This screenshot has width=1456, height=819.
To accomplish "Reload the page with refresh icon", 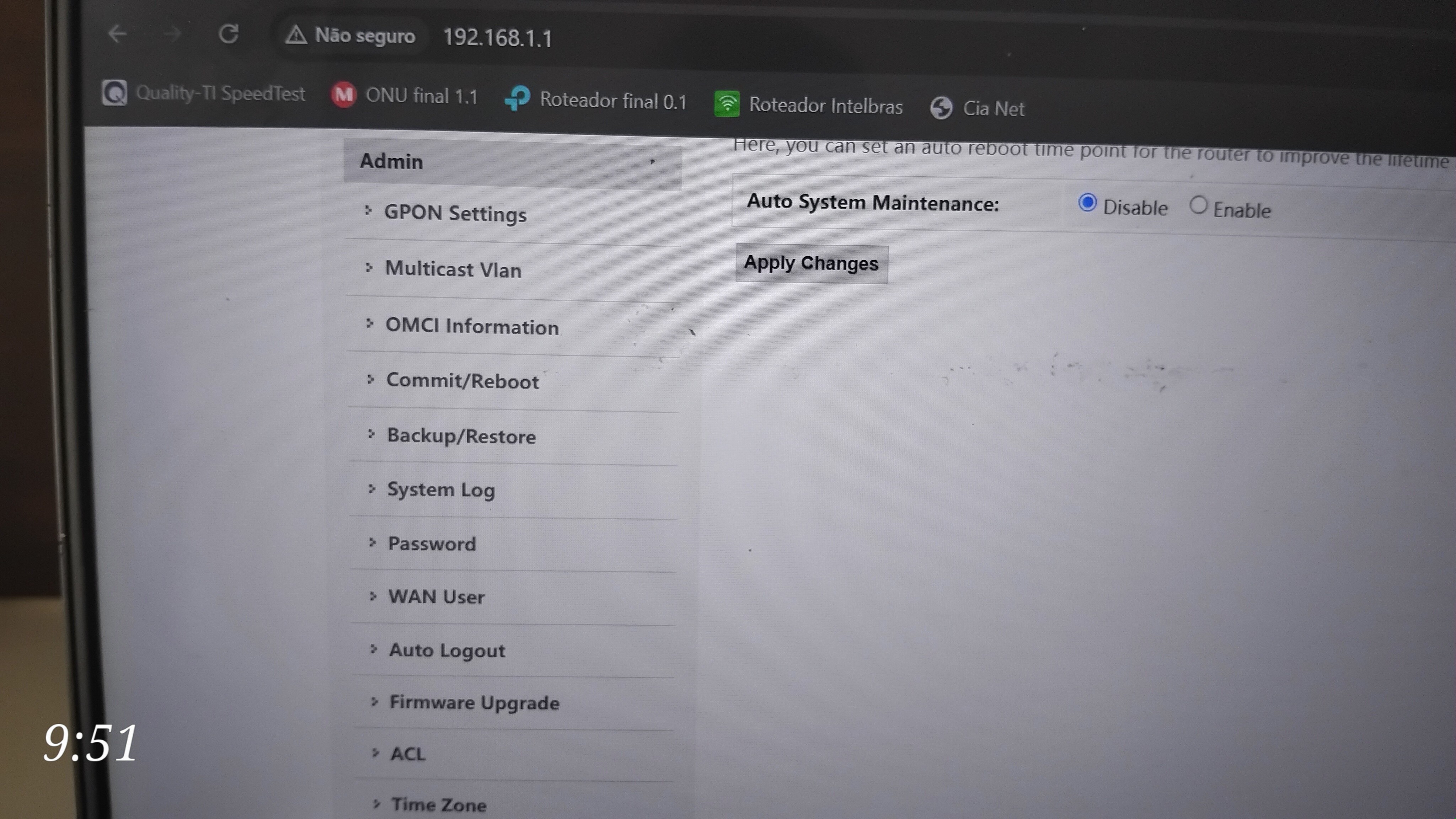I will [x=228, y=34].
